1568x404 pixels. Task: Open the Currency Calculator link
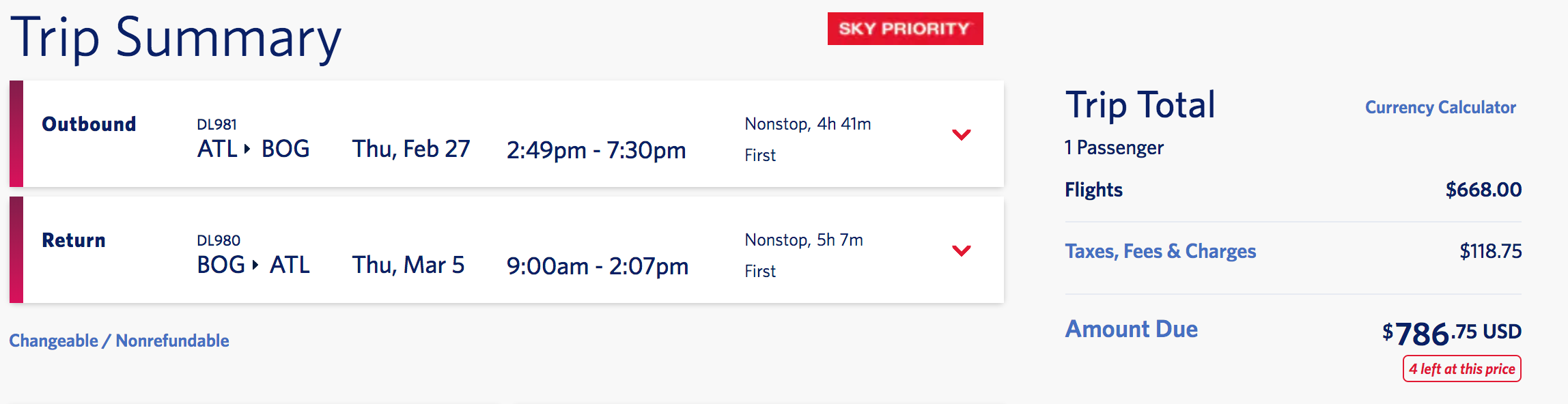click(x=1440, y=107)
